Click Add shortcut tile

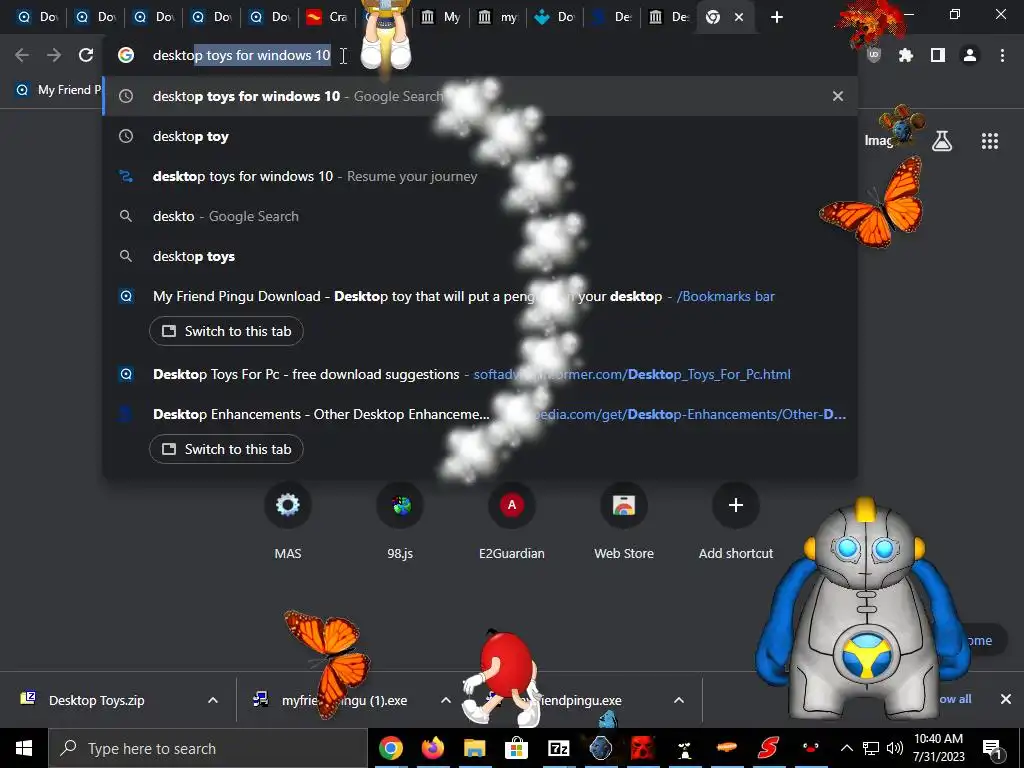point(736,521)
